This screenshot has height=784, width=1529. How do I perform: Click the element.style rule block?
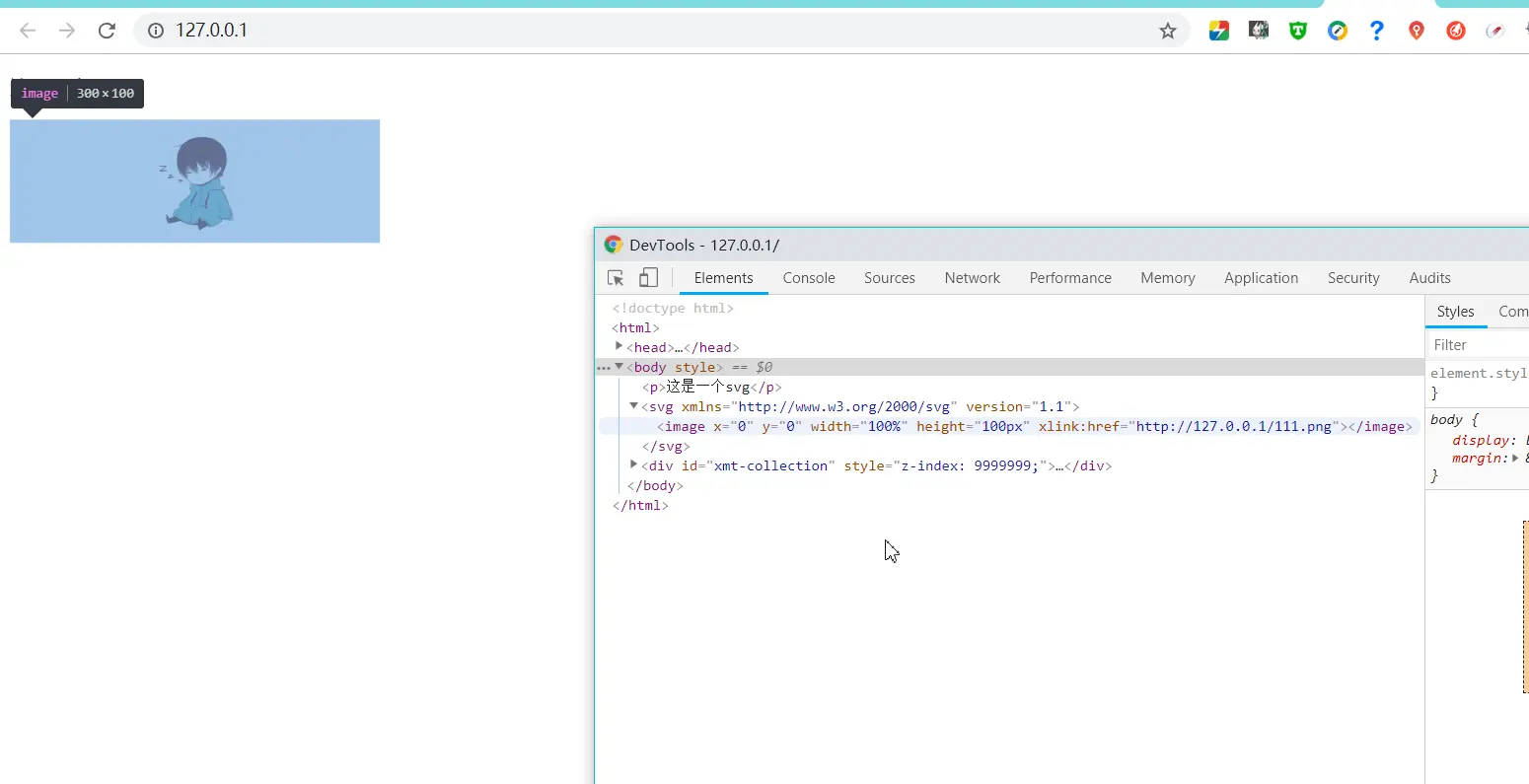[1478, 383]
